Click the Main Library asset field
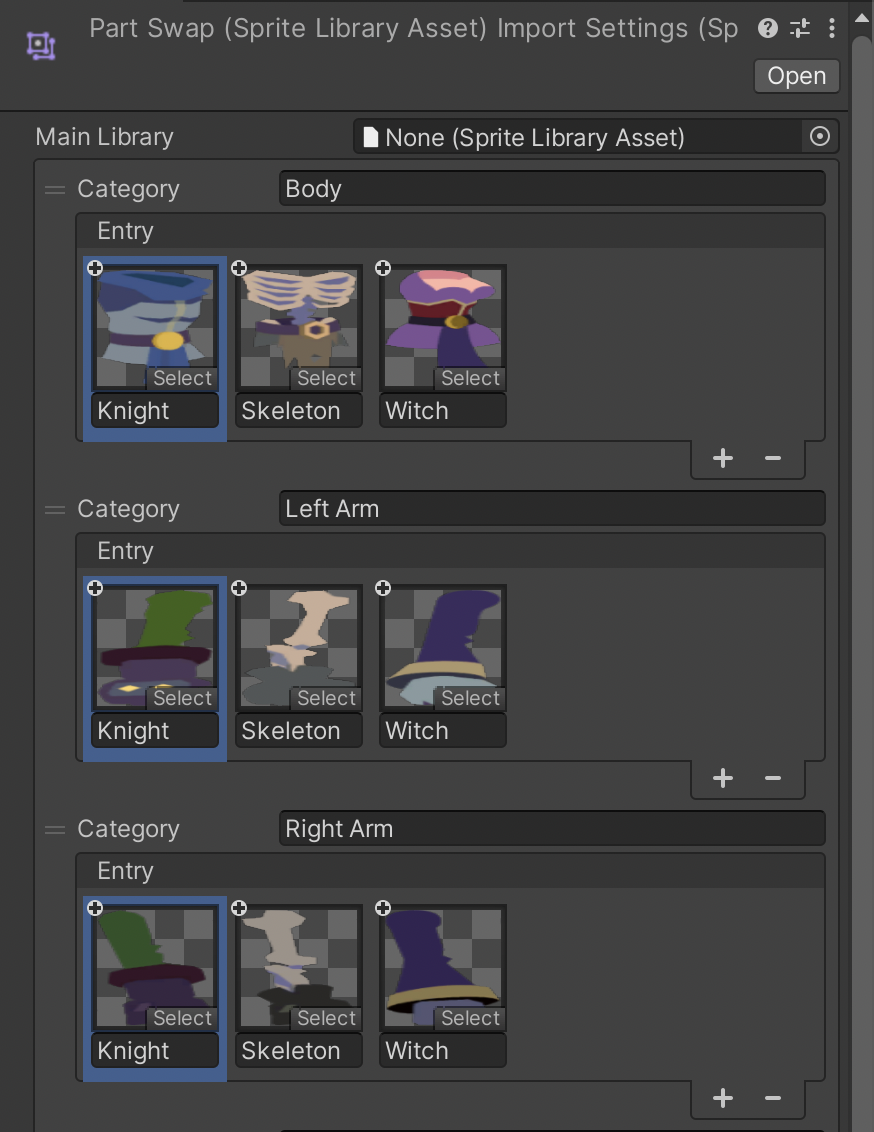This screenshot has width=874, height=1132. pyautogui.click(x=578, y=137)
